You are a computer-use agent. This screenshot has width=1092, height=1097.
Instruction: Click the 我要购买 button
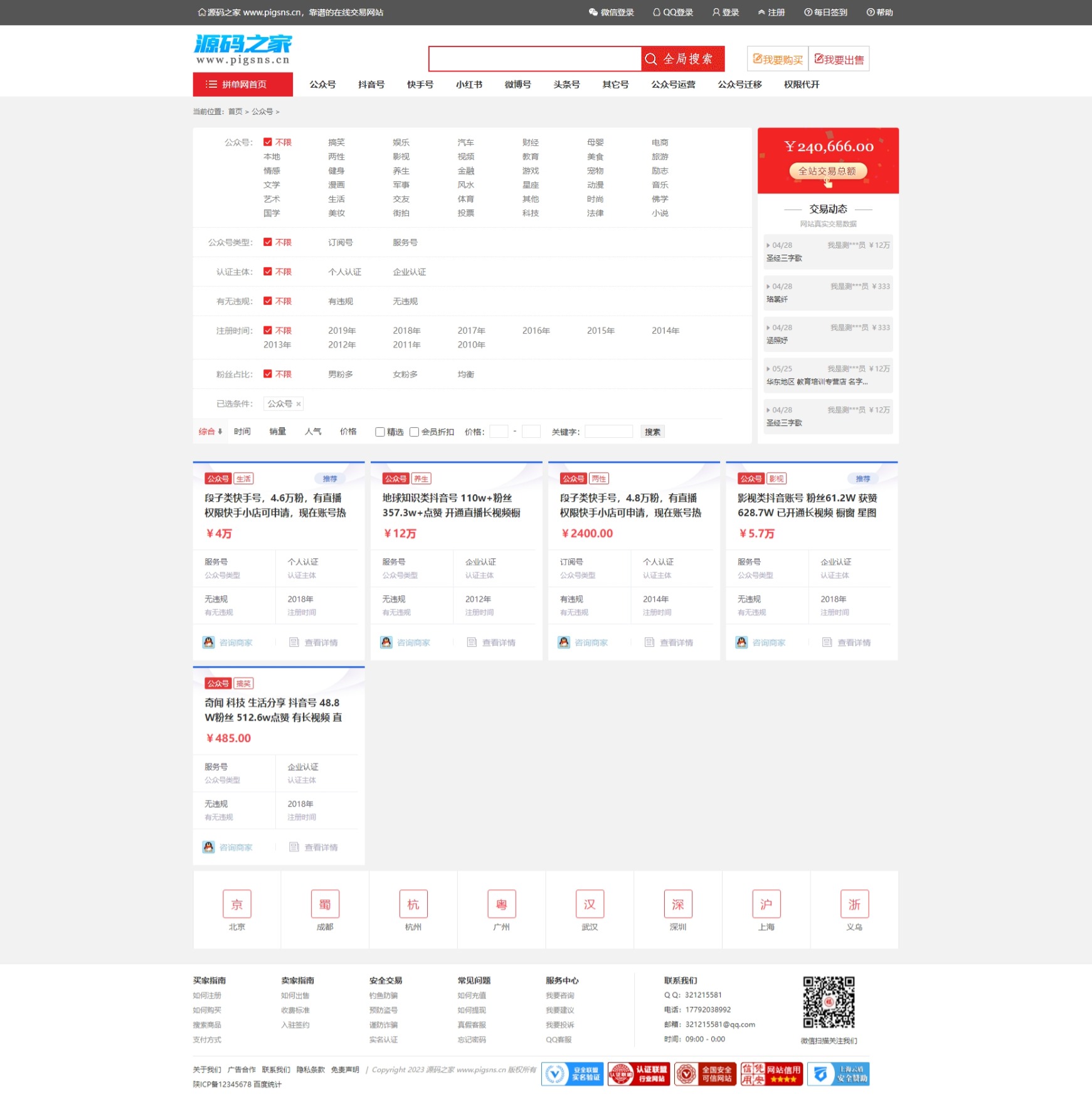pyautogui.click(x=778, y=59)
